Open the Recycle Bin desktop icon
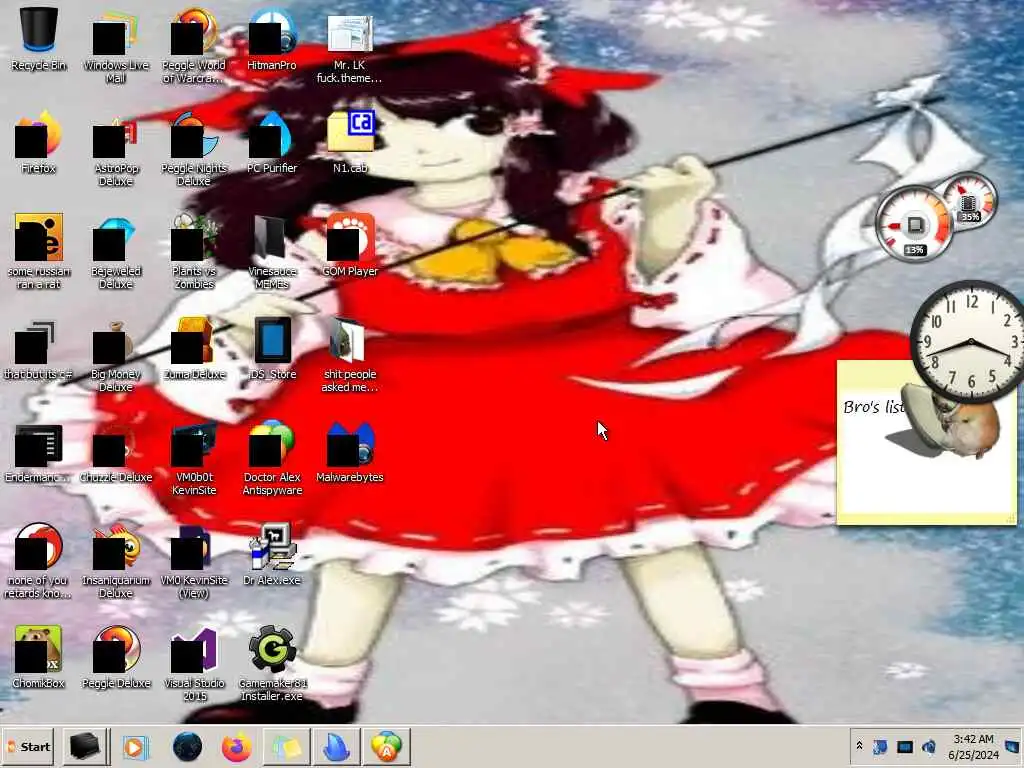 pyautogui.click(x=39, y=39)
